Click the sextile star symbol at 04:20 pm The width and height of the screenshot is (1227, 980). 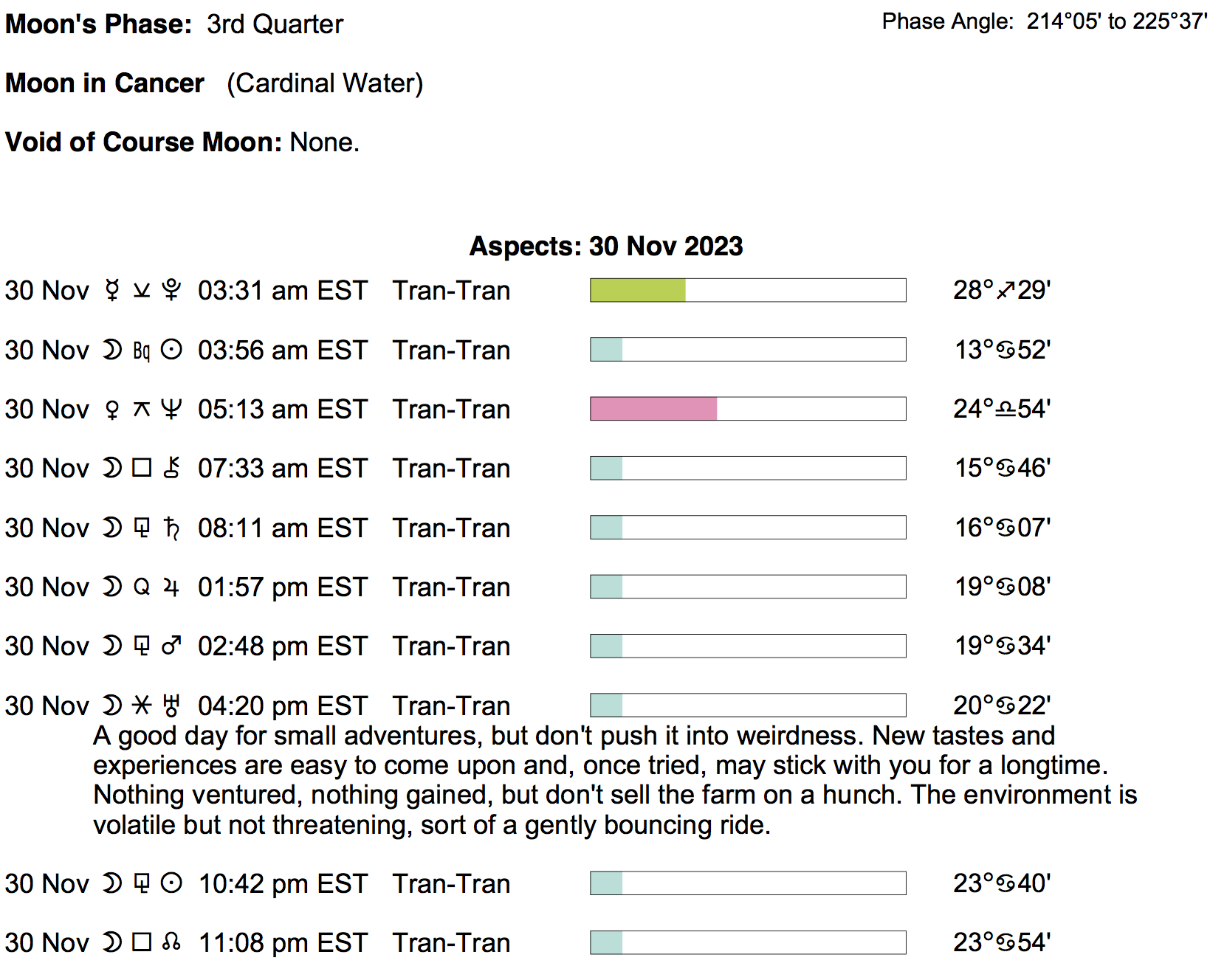pos(142,705)
